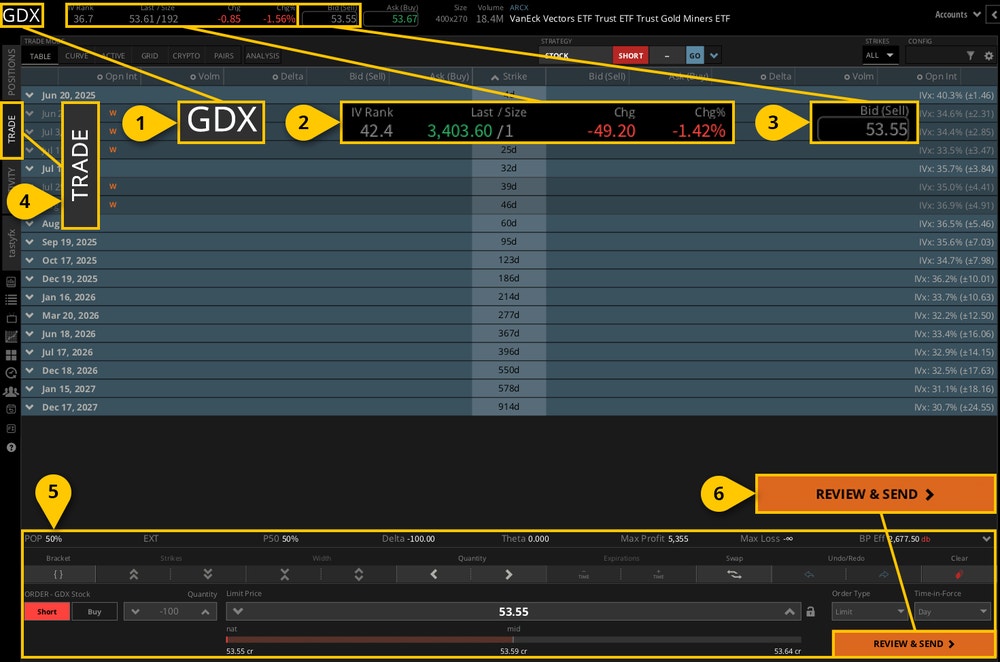Select Buy in the GDX Stock order
Image resolution: width=1000 pixels, height=662 pixels.
coord(94,611)
